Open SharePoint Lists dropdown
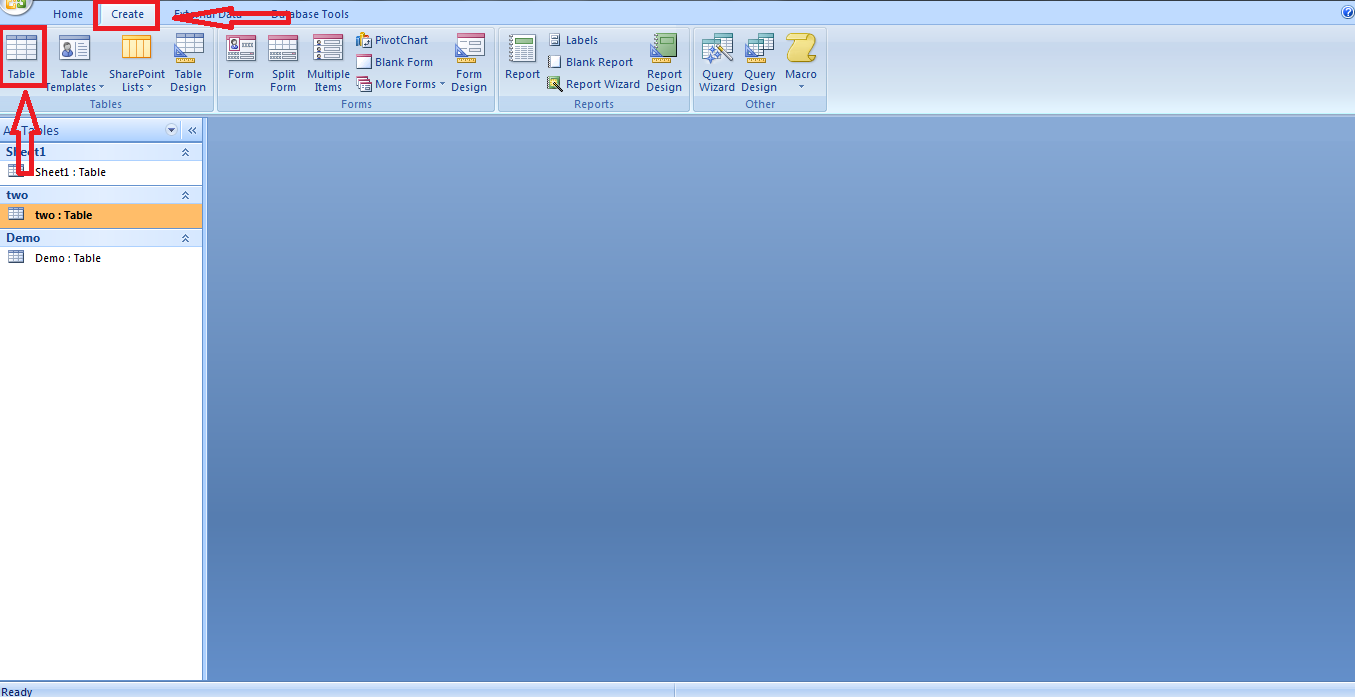 tap(137, 63)
